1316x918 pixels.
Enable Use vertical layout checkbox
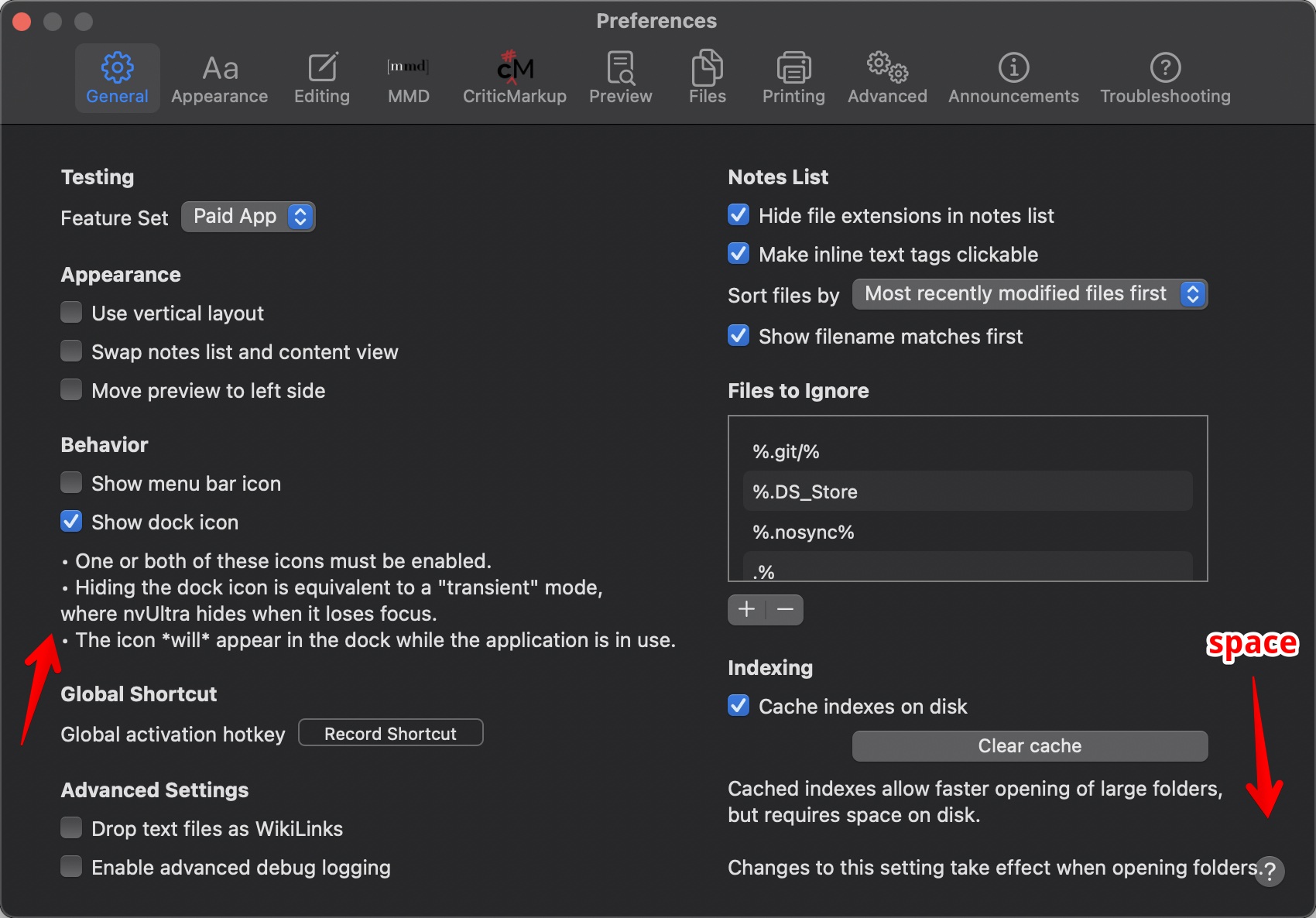click(72, 313)
